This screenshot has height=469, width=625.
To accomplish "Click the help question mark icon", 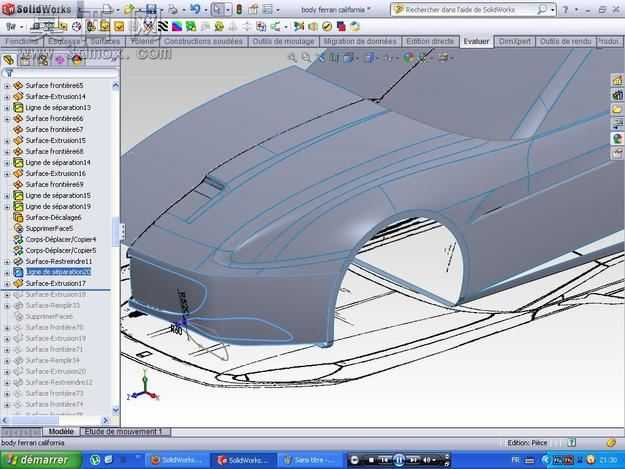I will click(565, 10).
